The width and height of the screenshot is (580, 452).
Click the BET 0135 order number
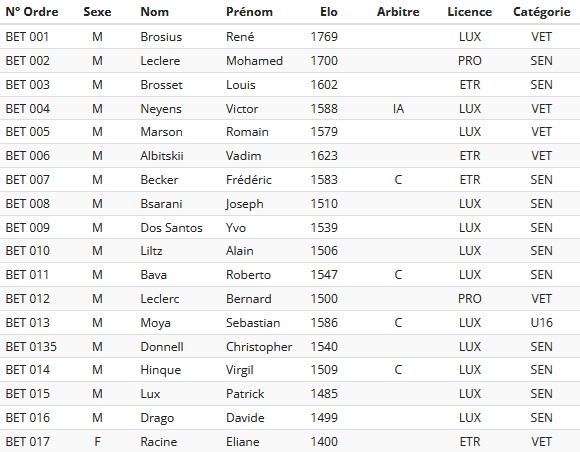click(31, 347)
